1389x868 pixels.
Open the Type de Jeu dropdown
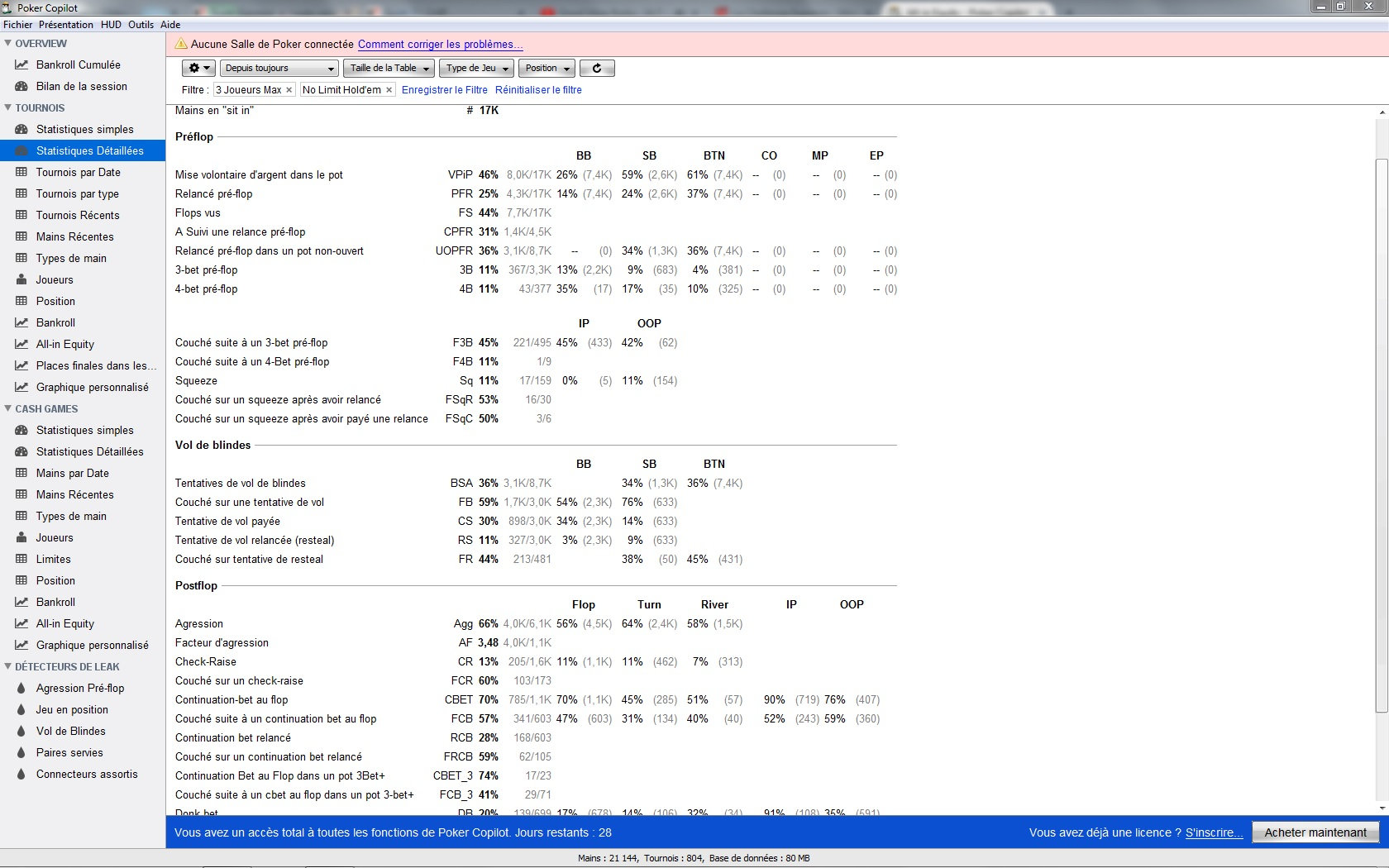click(477, 68)
